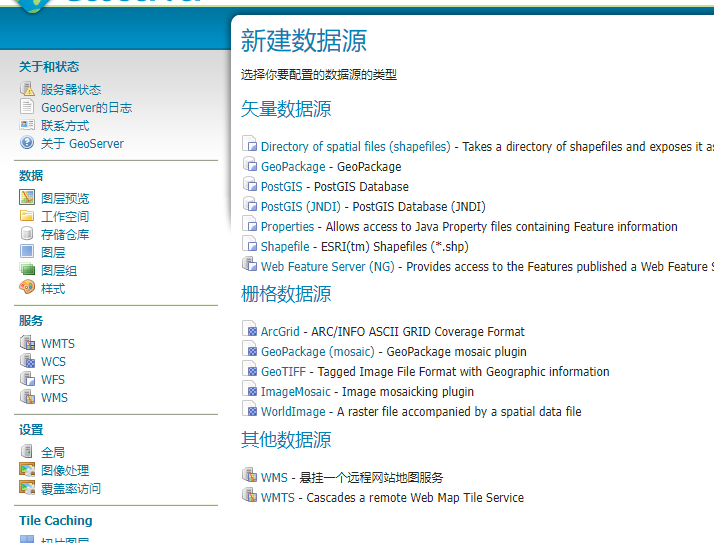Open the 样式 page
The image size is (714, 543).
pos(53,288)
